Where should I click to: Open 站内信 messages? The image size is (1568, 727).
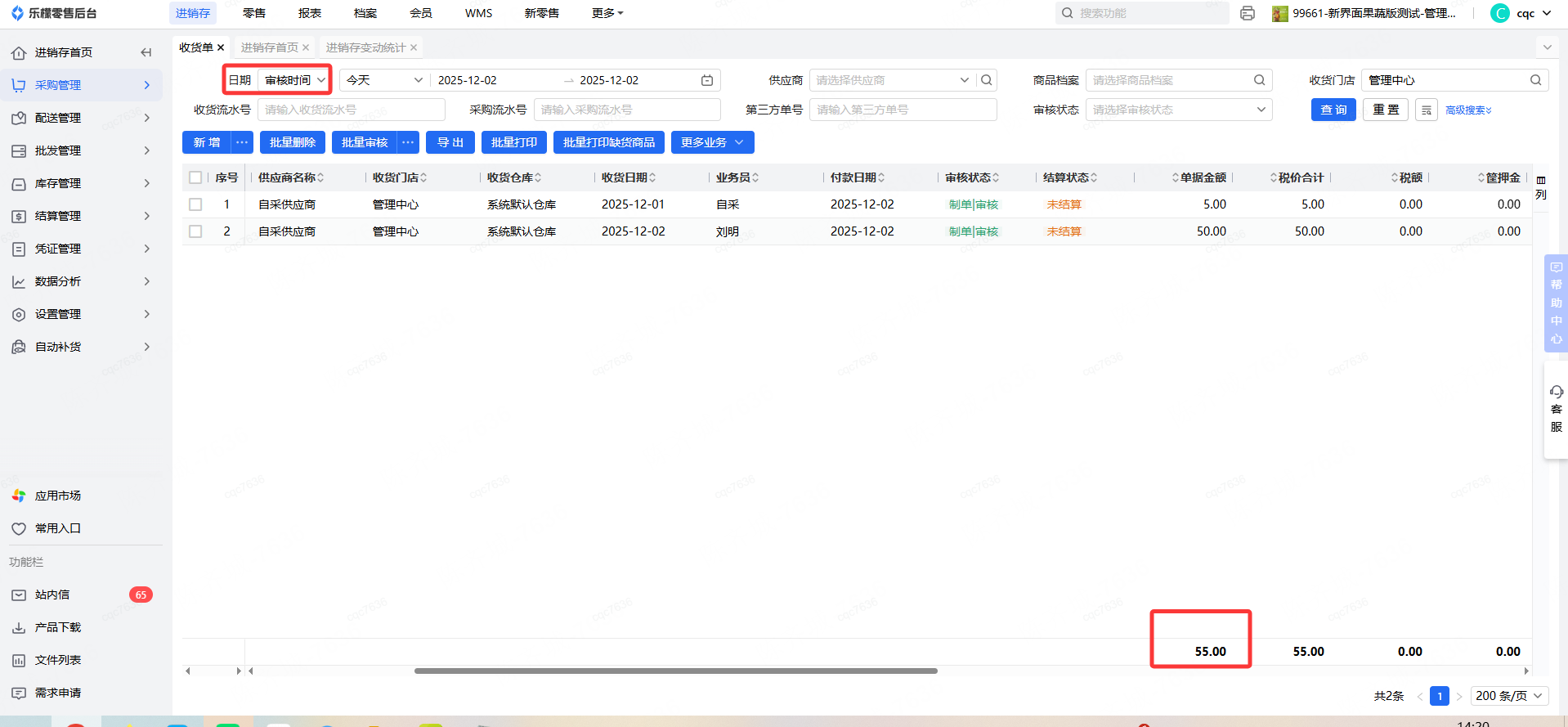coord(52,595)
